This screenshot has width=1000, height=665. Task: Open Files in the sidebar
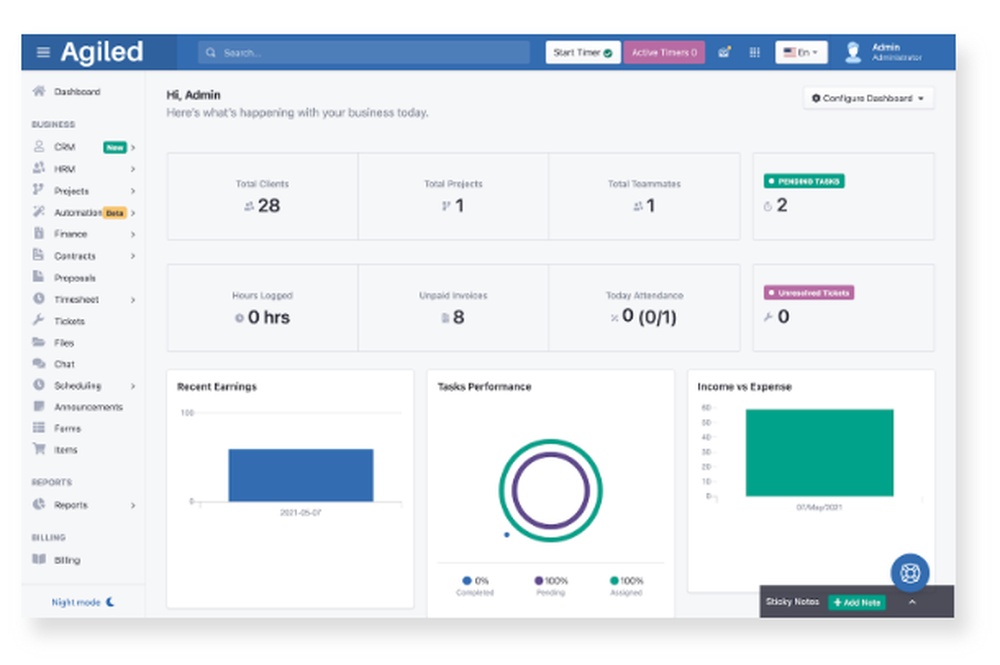(x=64, y=343)
